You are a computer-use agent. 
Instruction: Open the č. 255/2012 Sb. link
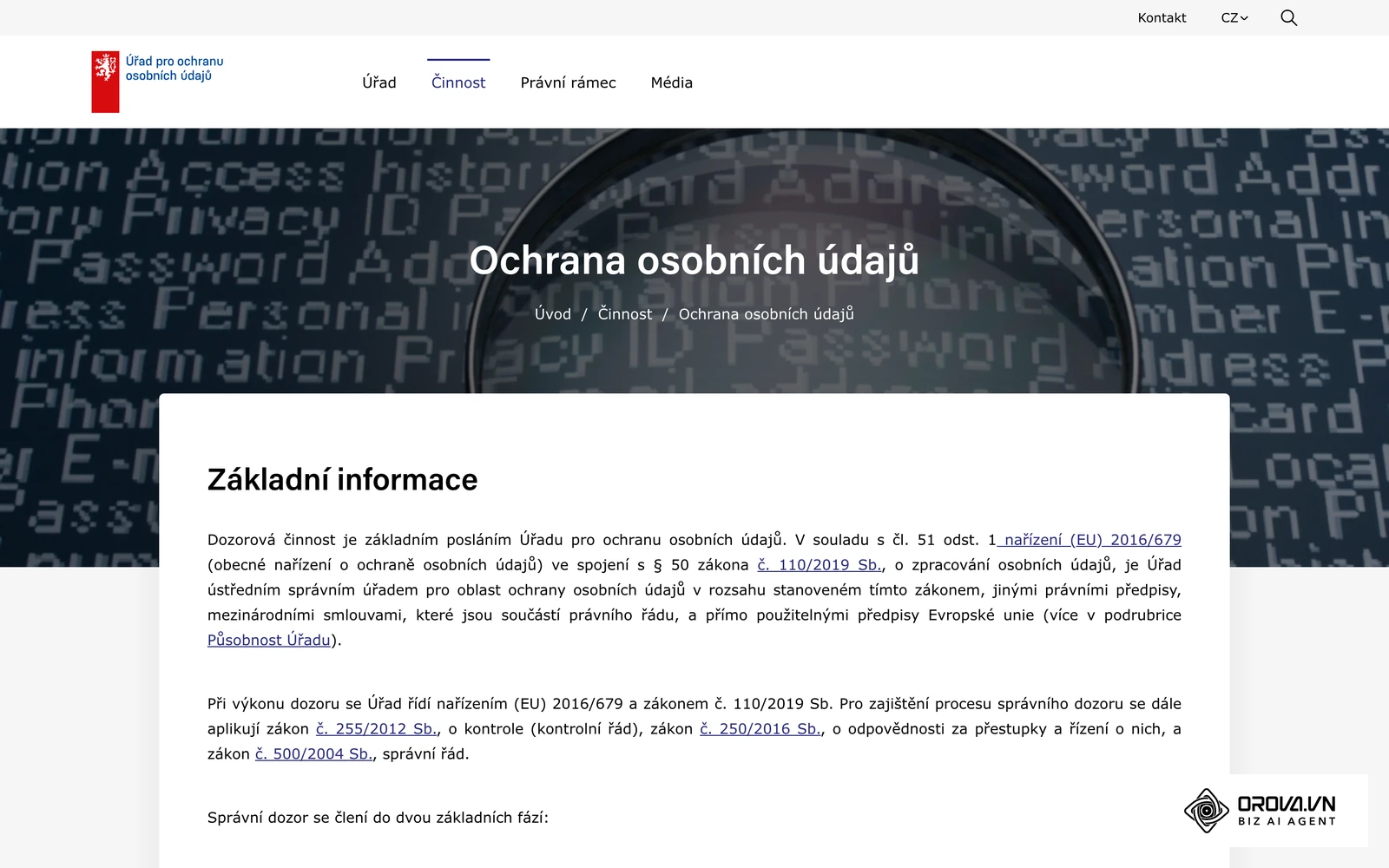[377, 729]
